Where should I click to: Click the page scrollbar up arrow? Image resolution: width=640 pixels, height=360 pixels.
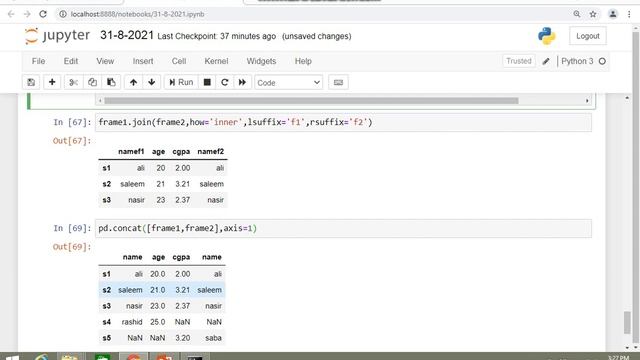click(627, 98)
